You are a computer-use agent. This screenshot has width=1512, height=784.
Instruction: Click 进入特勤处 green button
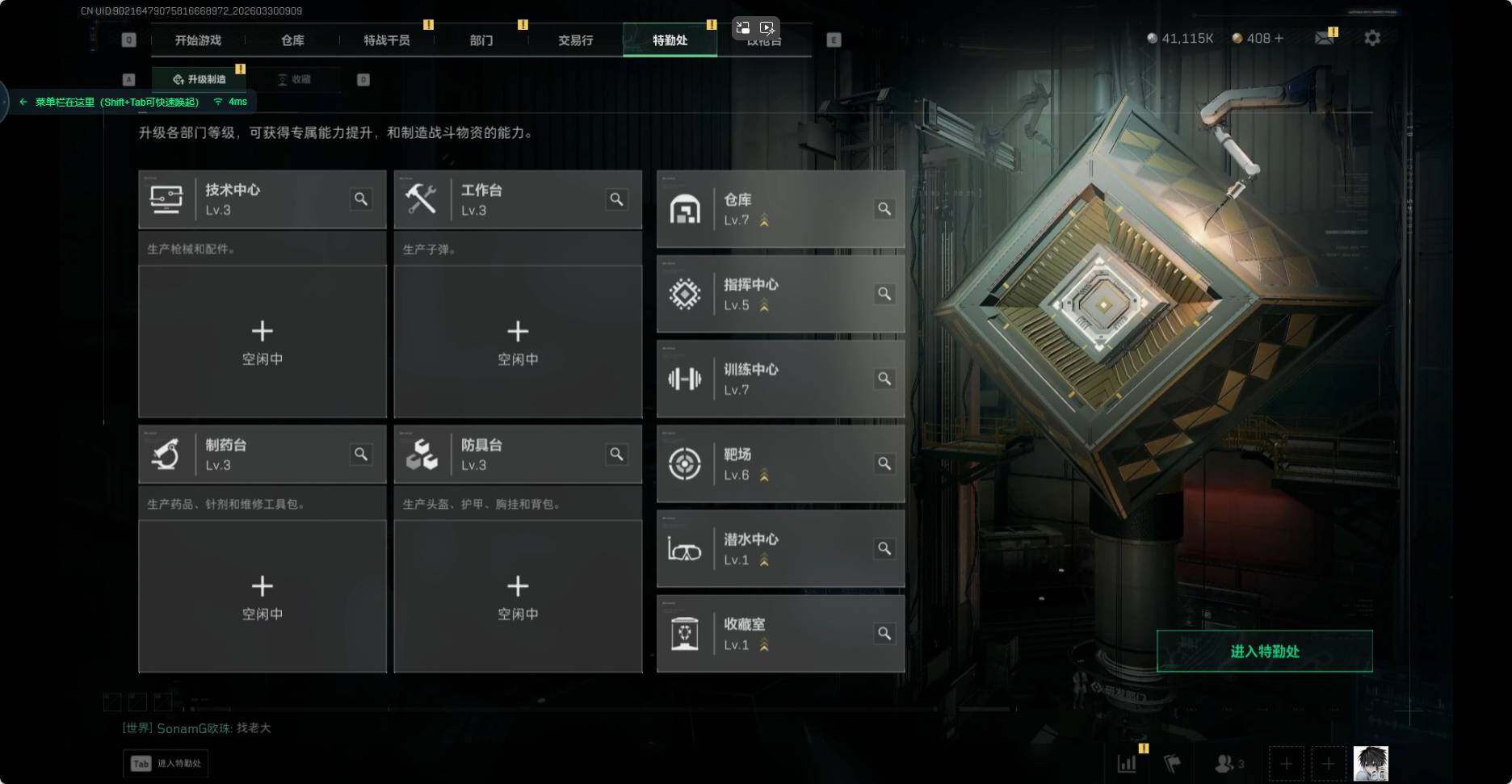1264,651
